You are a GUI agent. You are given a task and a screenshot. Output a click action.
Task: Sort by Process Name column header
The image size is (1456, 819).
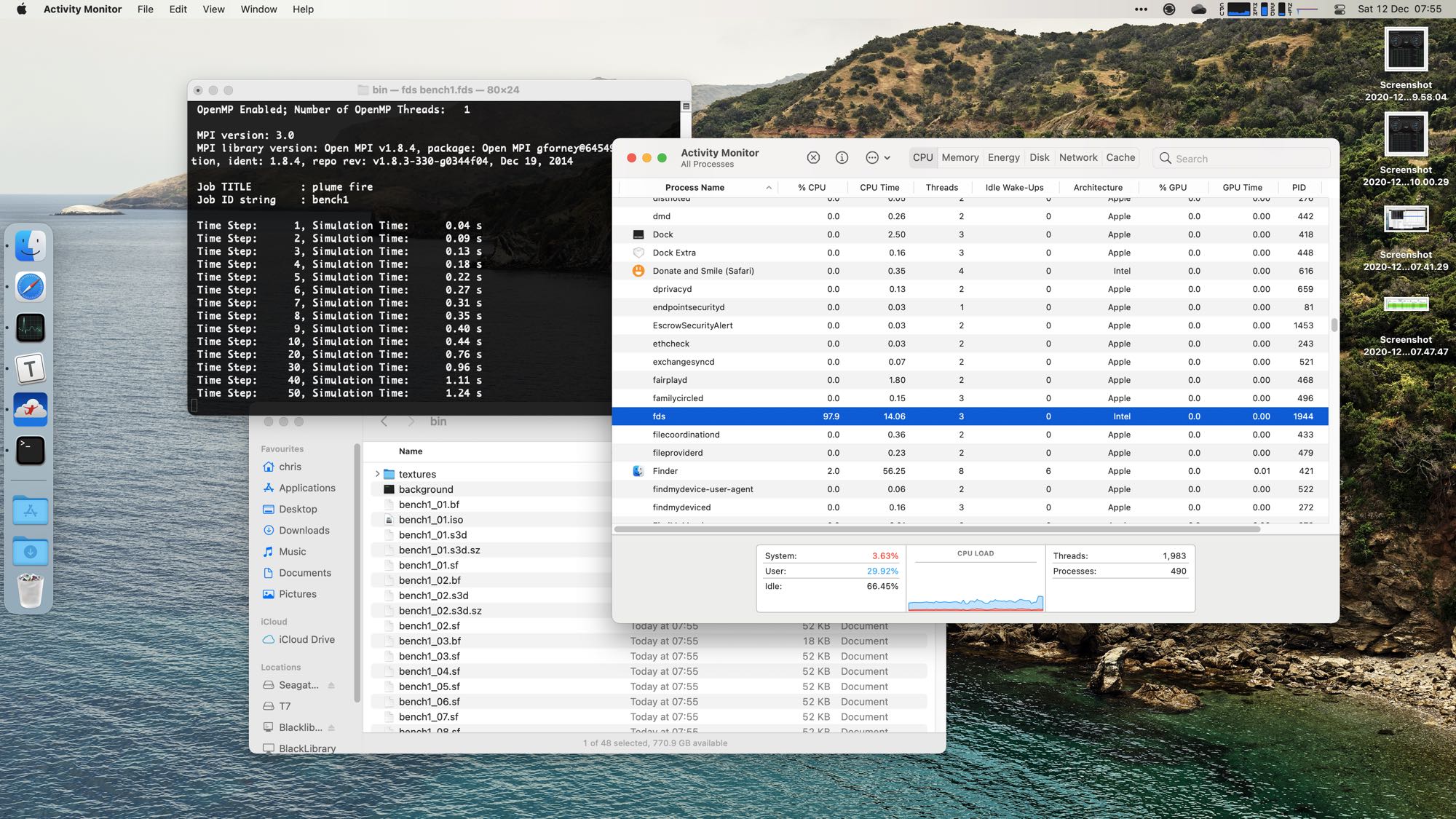point(695,188)
